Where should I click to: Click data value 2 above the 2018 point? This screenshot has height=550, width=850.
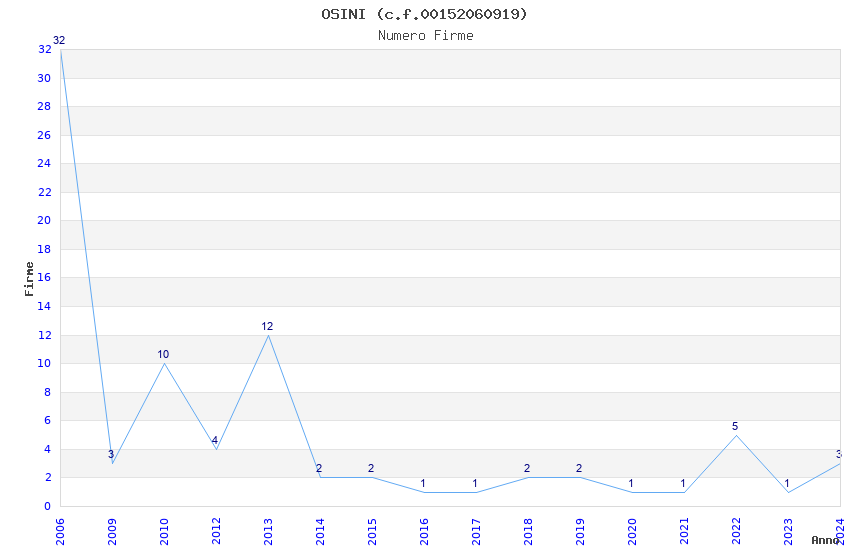pyautogui.click(x=527, y=468)
